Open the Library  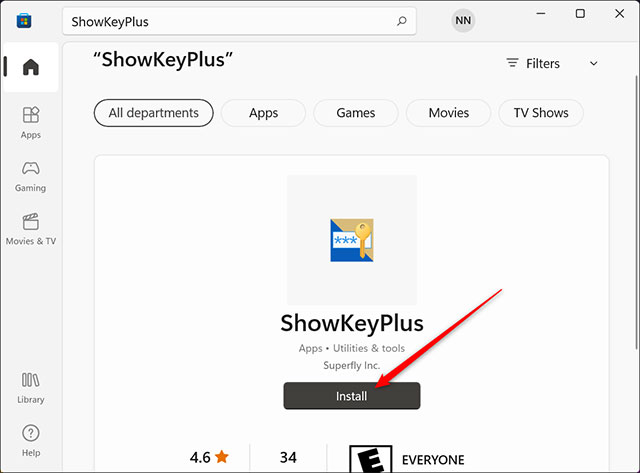click(x=31, y=388)
